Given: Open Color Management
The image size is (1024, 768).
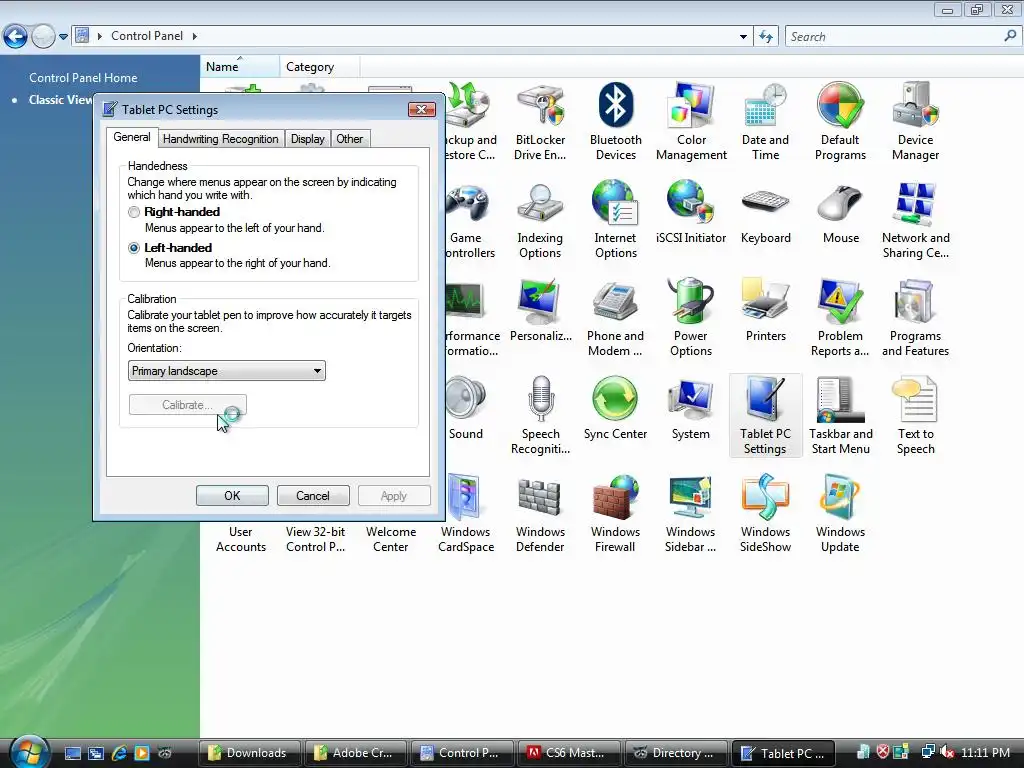Looking at the screenshot, I should click(691, 121).
